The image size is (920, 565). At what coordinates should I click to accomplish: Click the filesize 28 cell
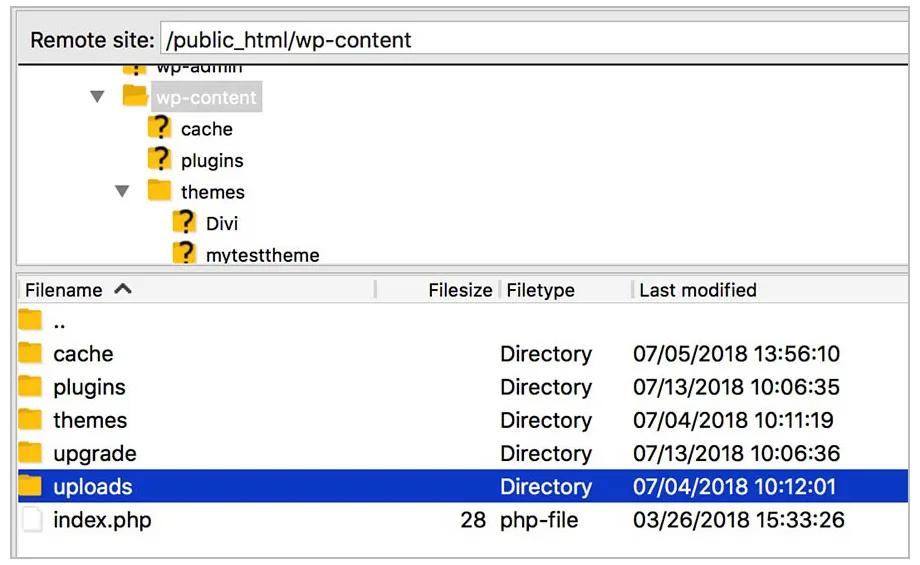(x=473, y=520)
